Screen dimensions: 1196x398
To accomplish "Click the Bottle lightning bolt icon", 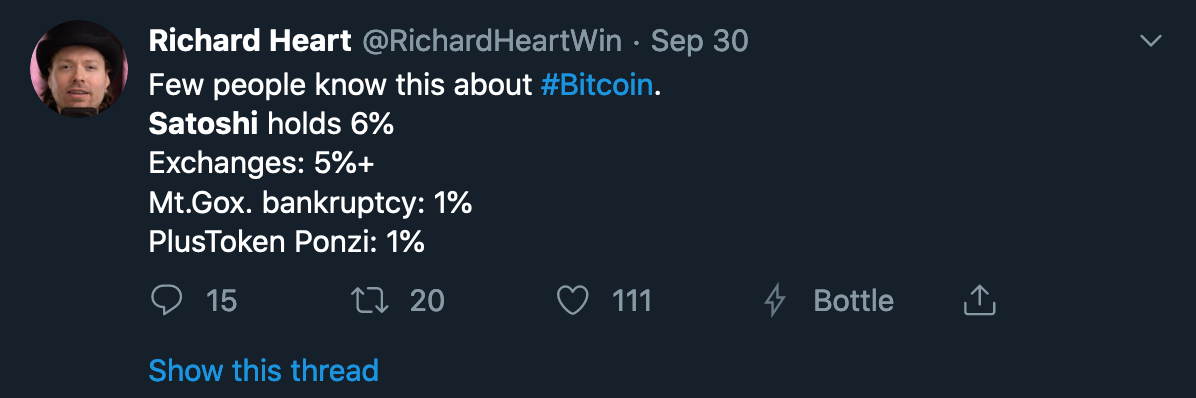I will (775, 301).
